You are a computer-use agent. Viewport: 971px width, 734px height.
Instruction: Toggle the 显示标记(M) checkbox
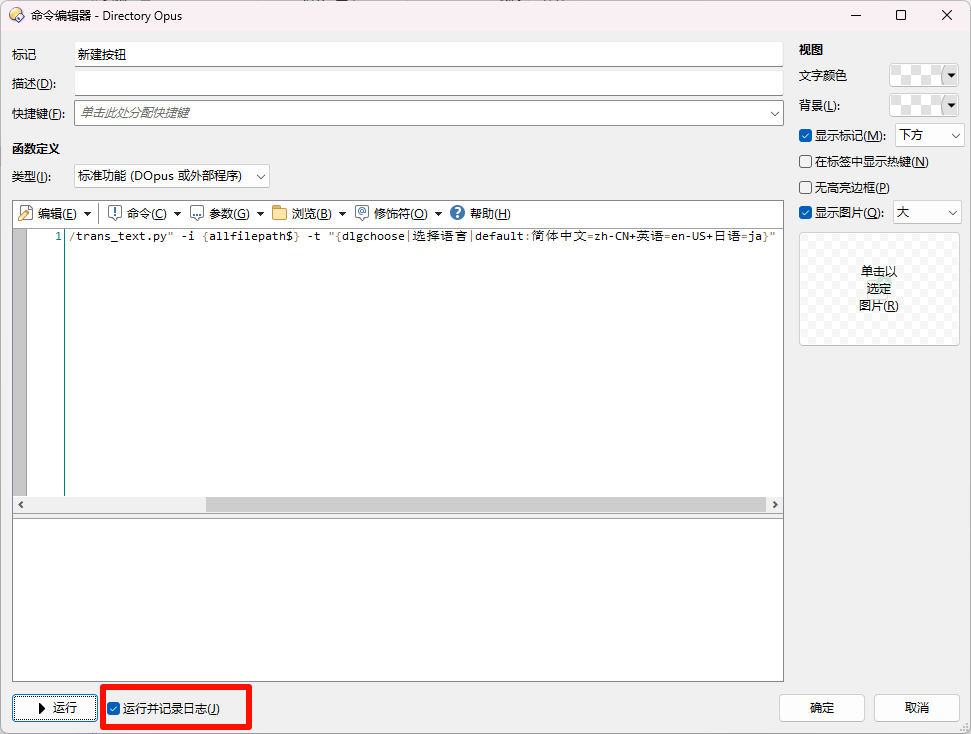805,136
